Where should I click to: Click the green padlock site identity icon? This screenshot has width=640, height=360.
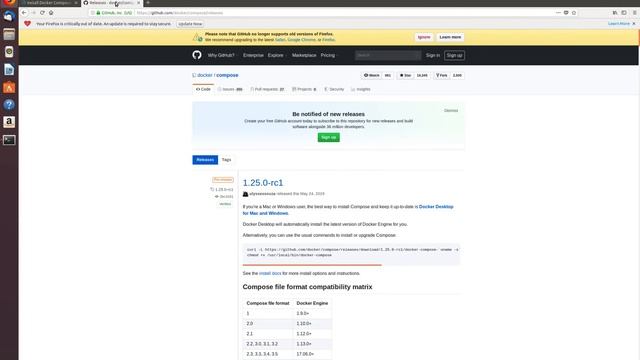[x=98, y=13]
